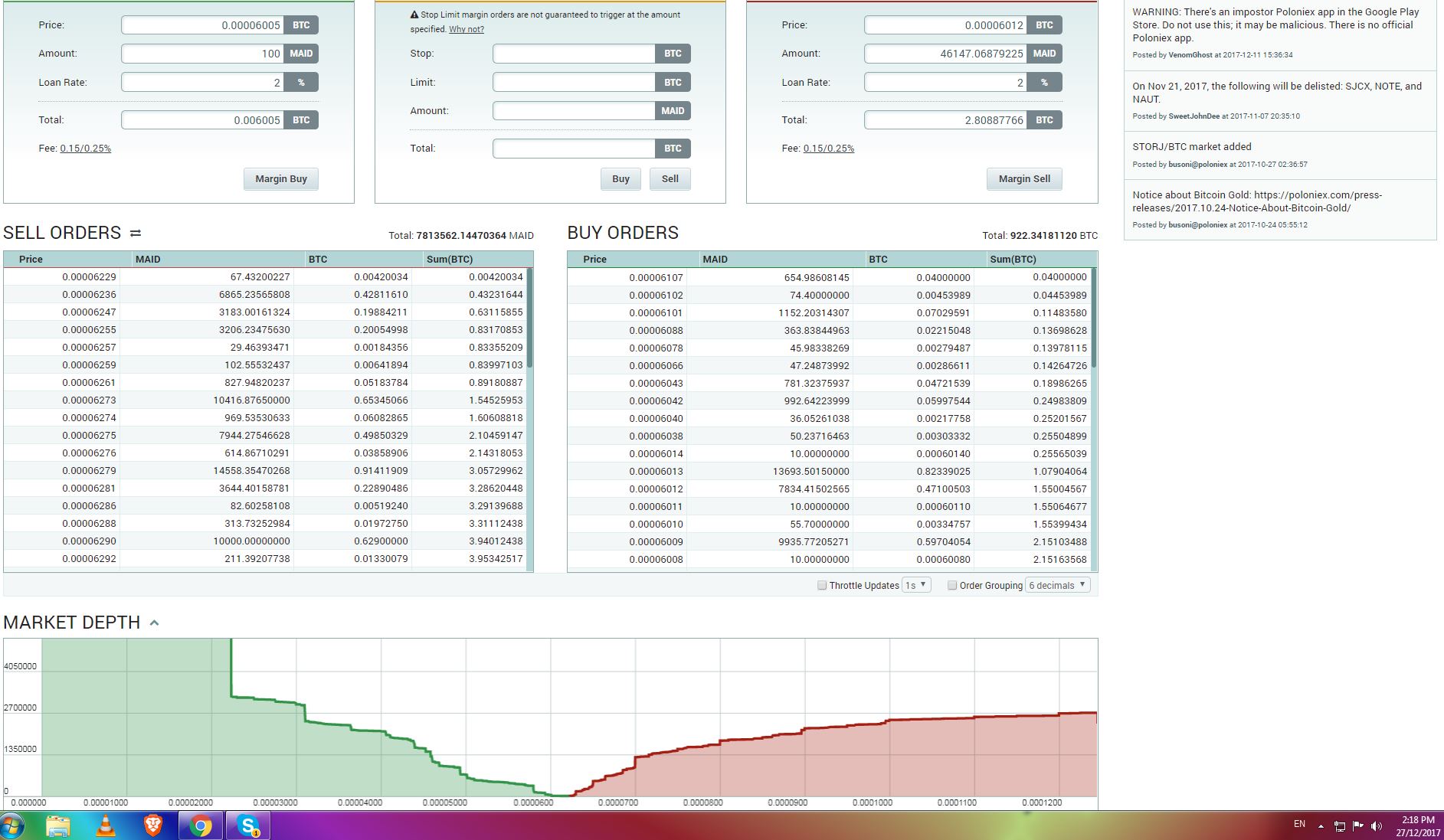Select buy order at price 0.00006009

(x=829, y=542)
